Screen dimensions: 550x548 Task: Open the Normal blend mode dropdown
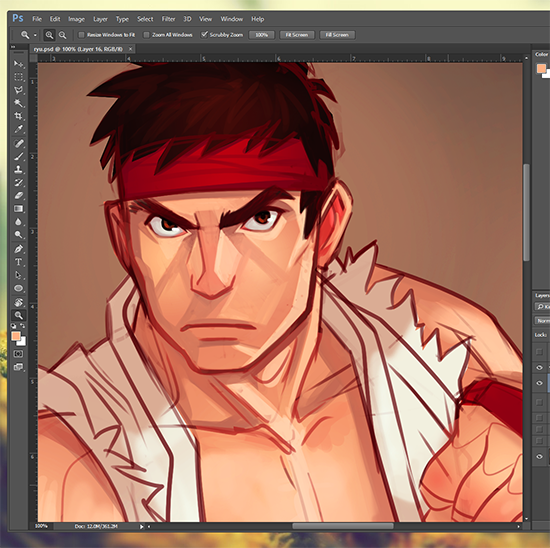tap(543, 321)
